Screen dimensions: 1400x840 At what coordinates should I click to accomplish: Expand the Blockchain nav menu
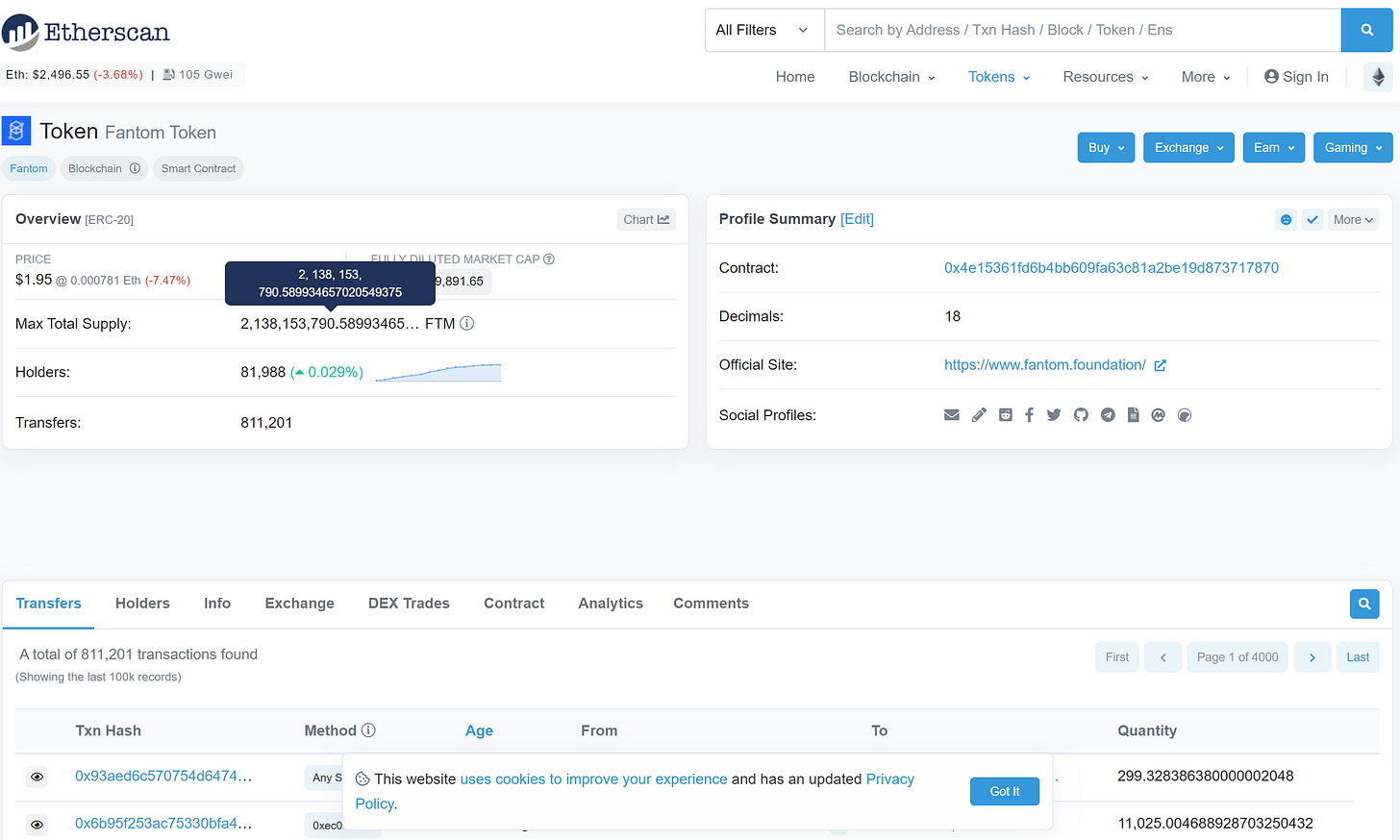pyautogui.click(x=891, y=77)
